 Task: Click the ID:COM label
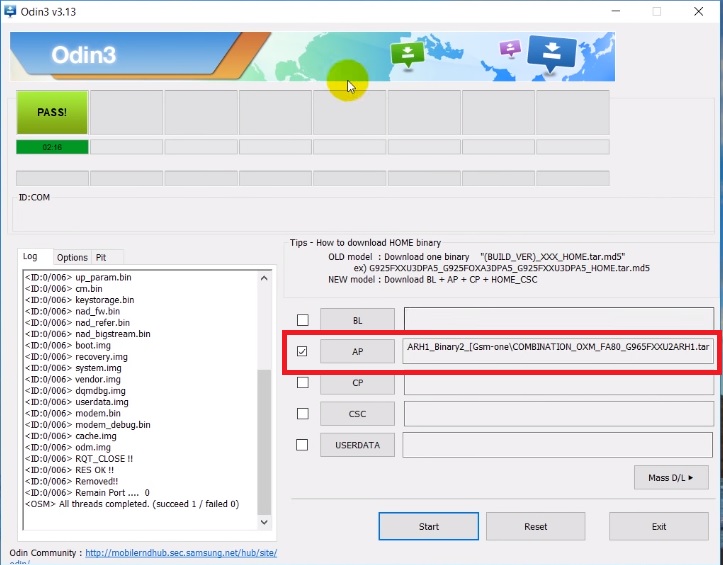click(34, 197)
